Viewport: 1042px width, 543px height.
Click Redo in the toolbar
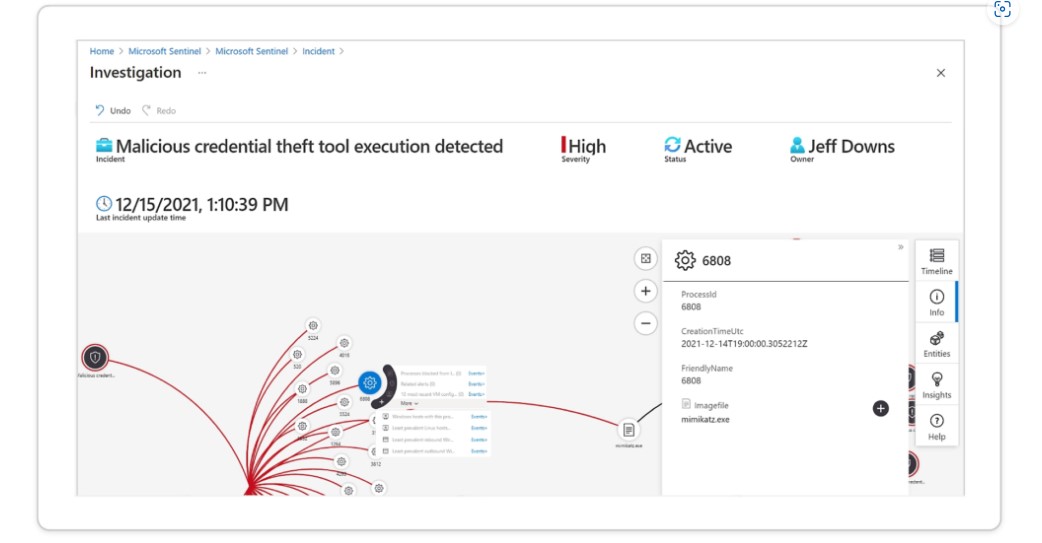(x=159, y=110)
